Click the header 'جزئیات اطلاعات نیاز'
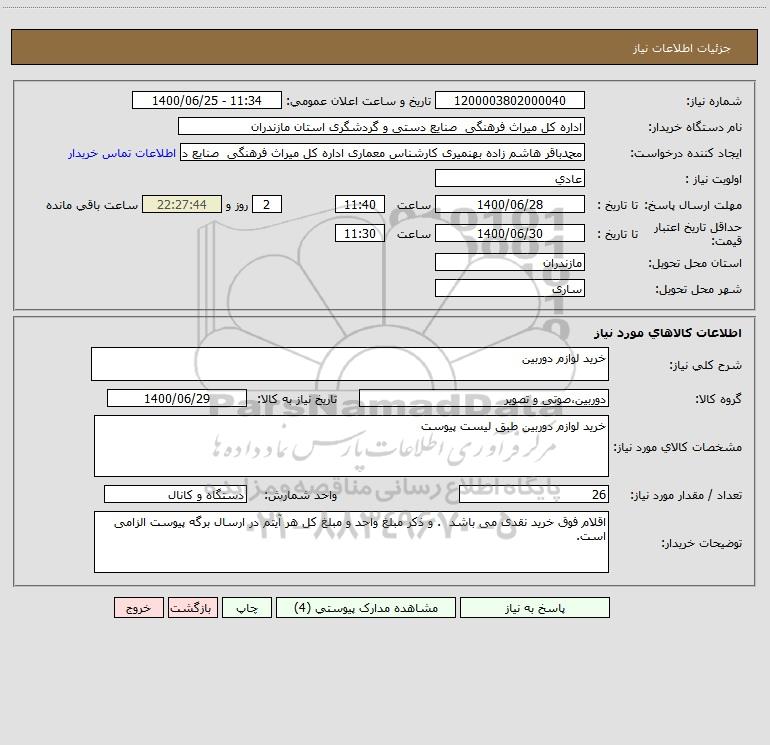This screenshot has width=770, height=745. point(682,48)
